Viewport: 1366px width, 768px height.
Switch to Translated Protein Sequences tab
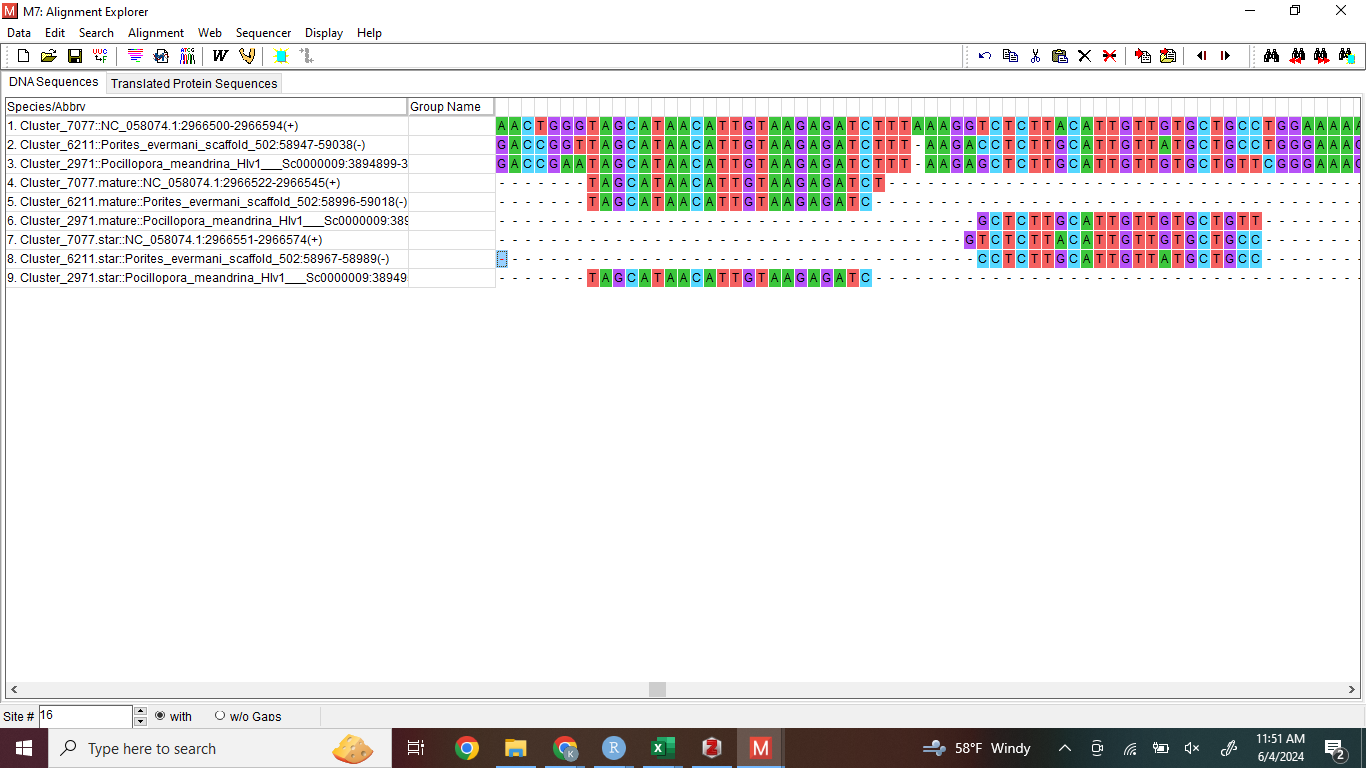tap(194, 83)
